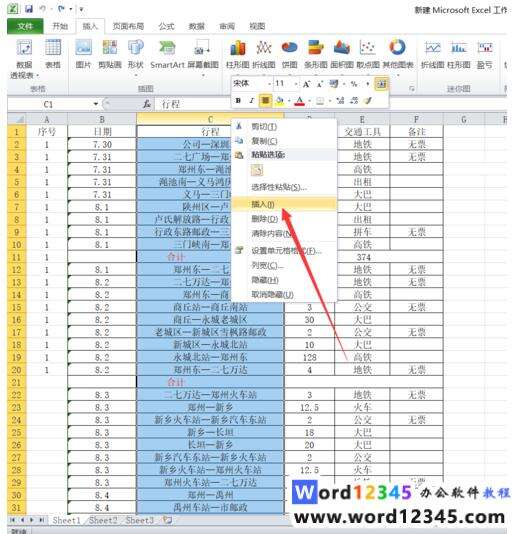Insert a scatter chart (散点图)
This screenshot has width=515, height=534.
click(368, 54)
